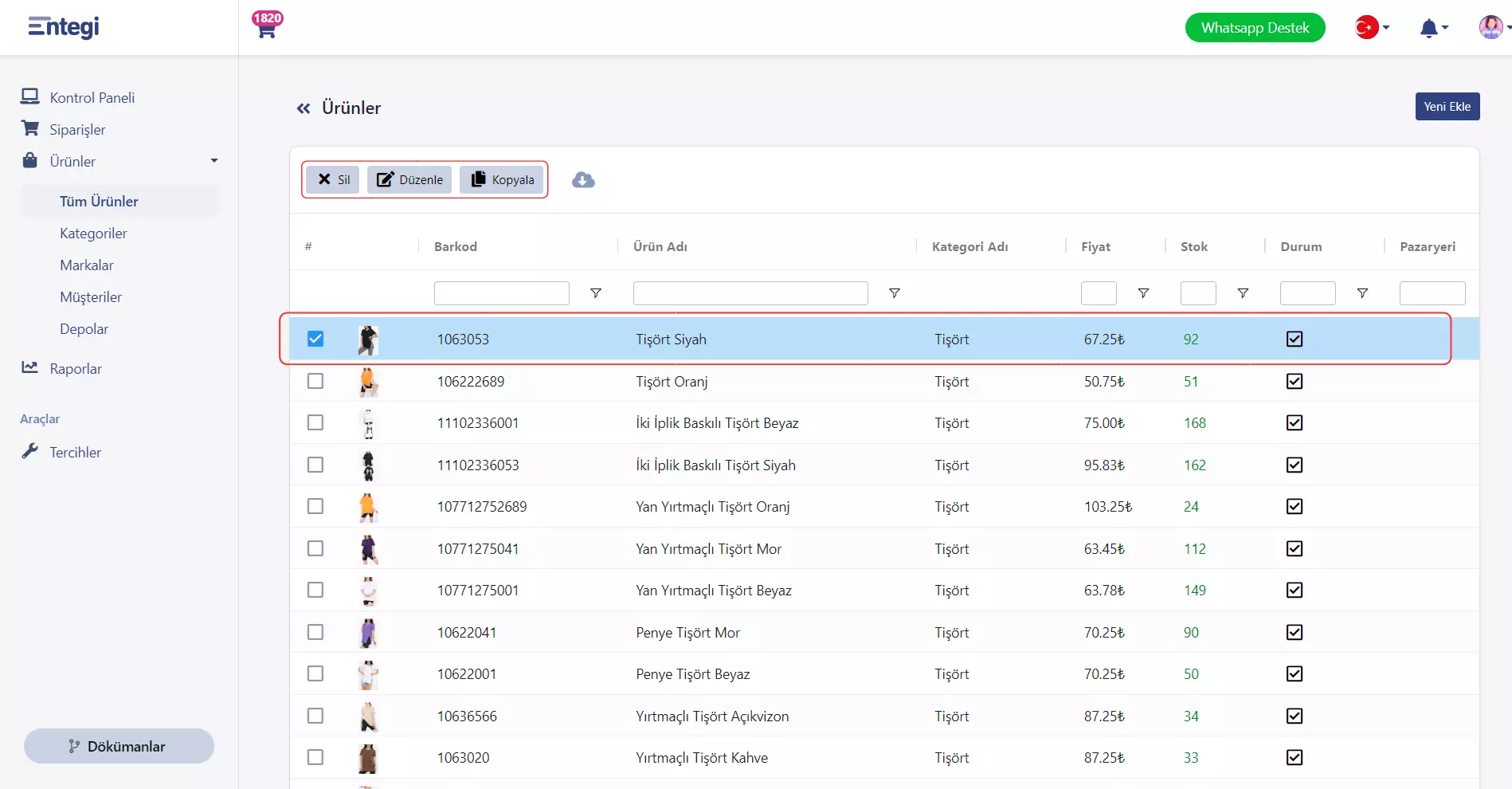Collapse the Ürünler sidebar menu arrow
Viewport: 1512px width, 789px height.
[213, 161]
